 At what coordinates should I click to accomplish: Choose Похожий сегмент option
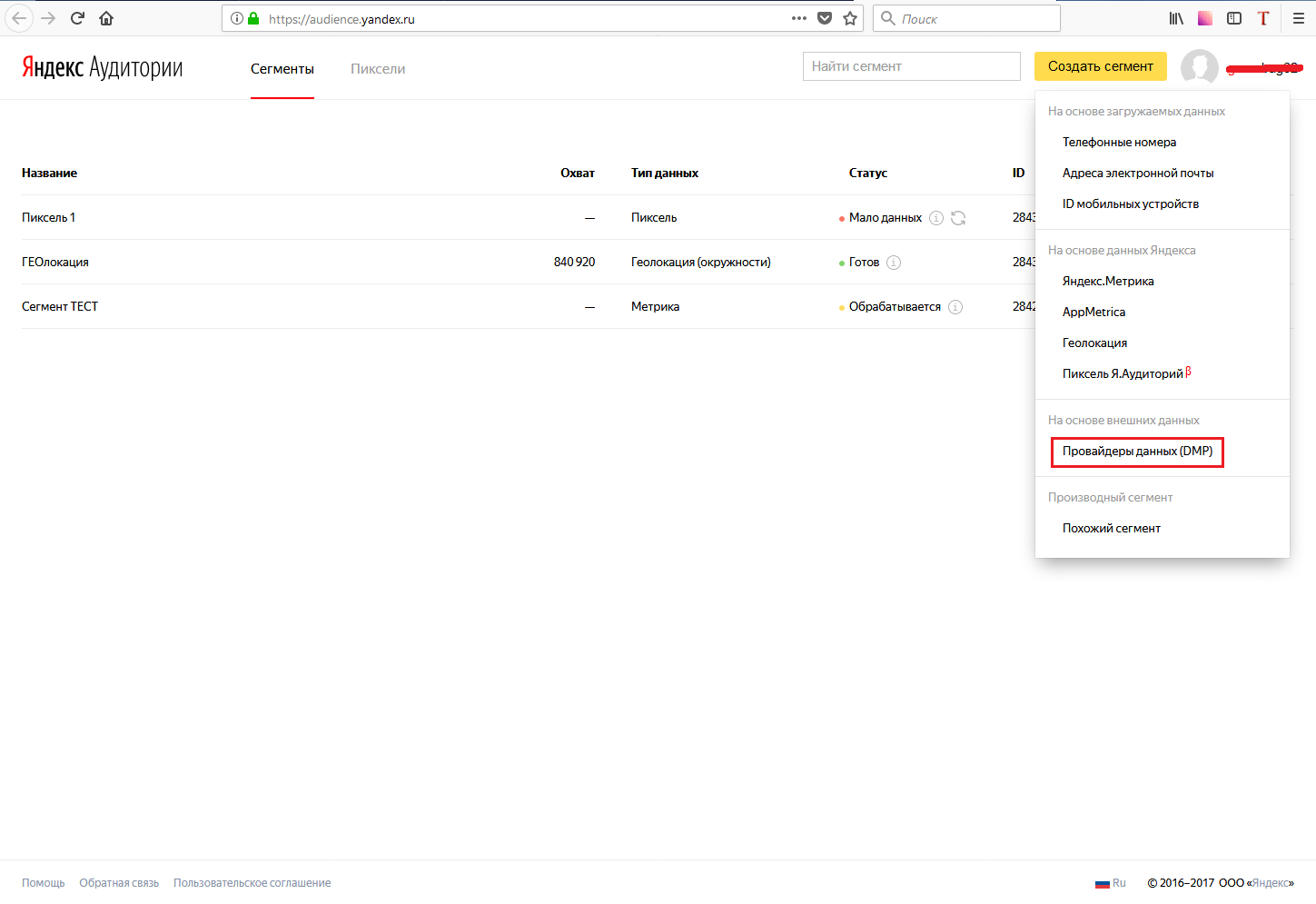1112,529
